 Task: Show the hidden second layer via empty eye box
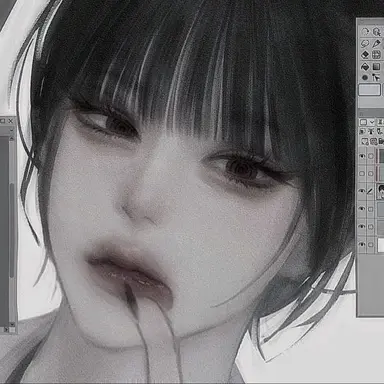pyautogui.click(x=362, y=174)
